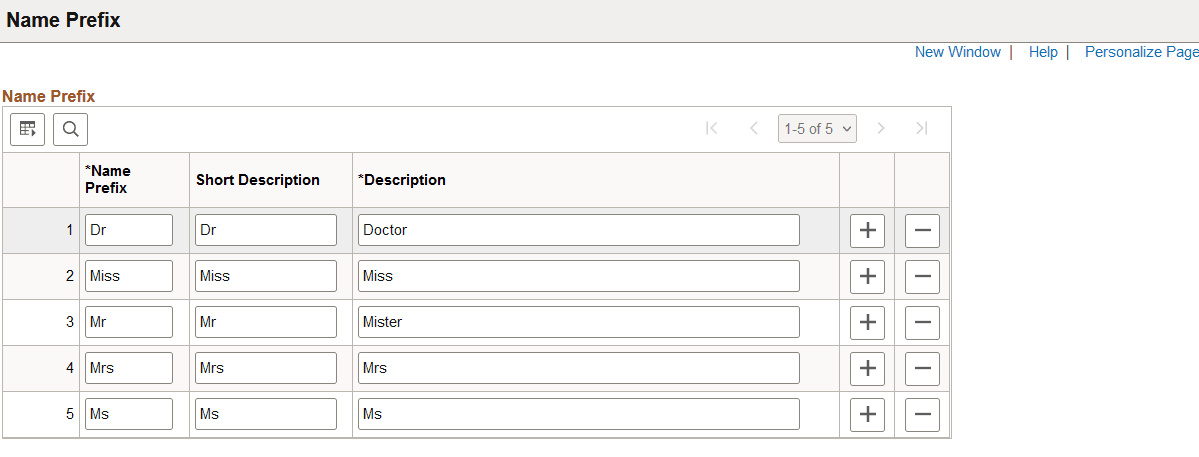Click Ms name prefix input box
The image size is (1199, 457).
click(x=128, y=414)
